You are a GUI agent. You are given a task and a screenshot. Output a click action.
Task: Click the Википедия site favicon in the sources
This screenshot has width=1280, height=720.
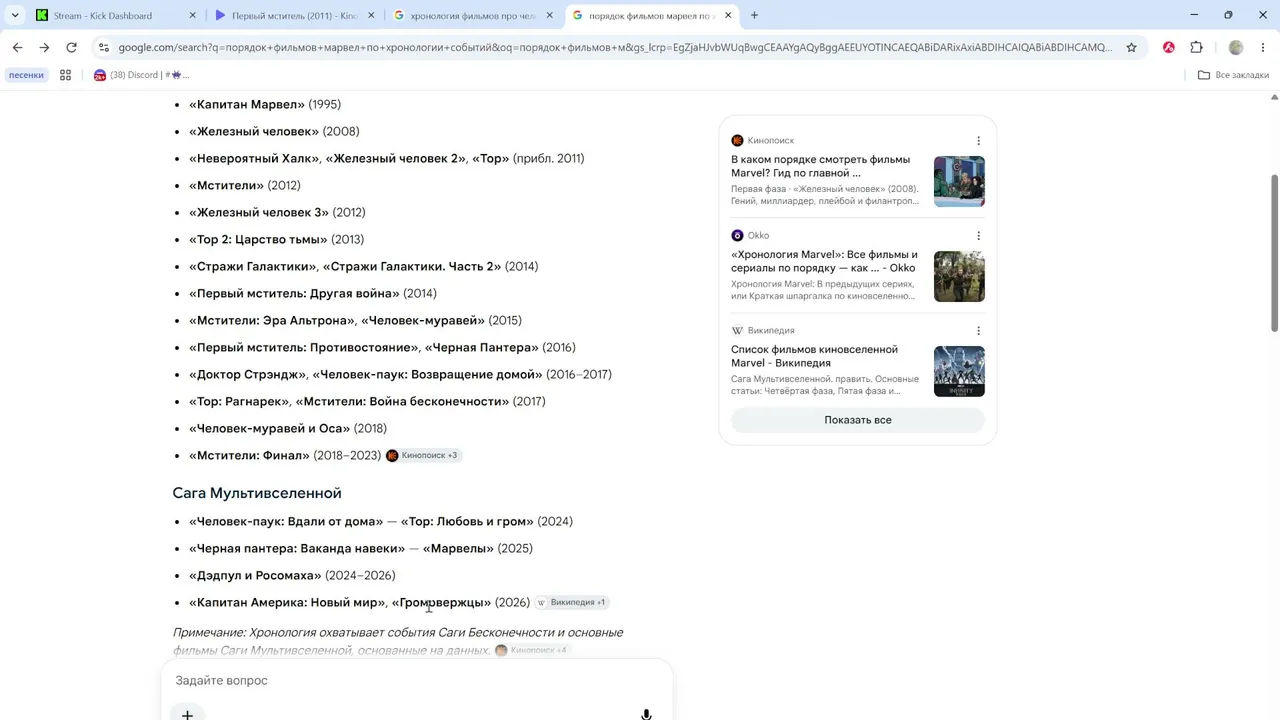pos(737,331)
